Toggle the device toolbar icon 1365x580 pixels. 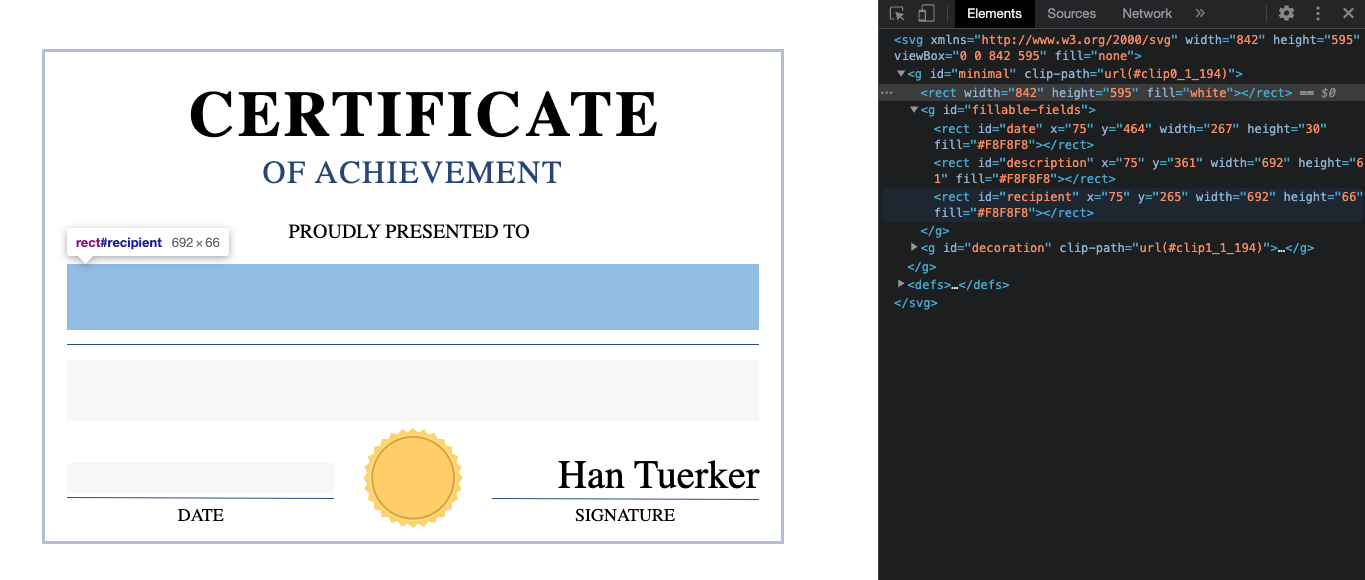click(926, 13)
